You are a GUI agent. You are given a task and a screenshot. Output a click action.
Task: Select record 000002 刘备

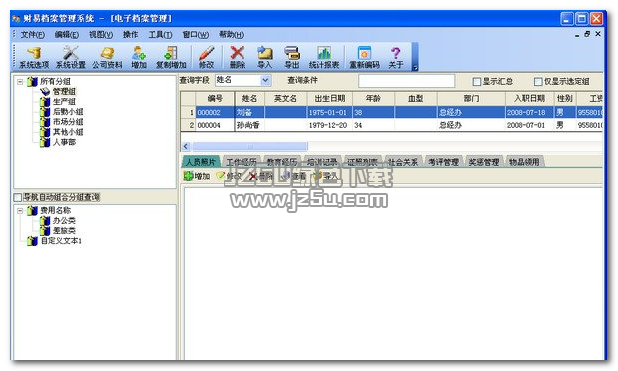tap(392, 112)
